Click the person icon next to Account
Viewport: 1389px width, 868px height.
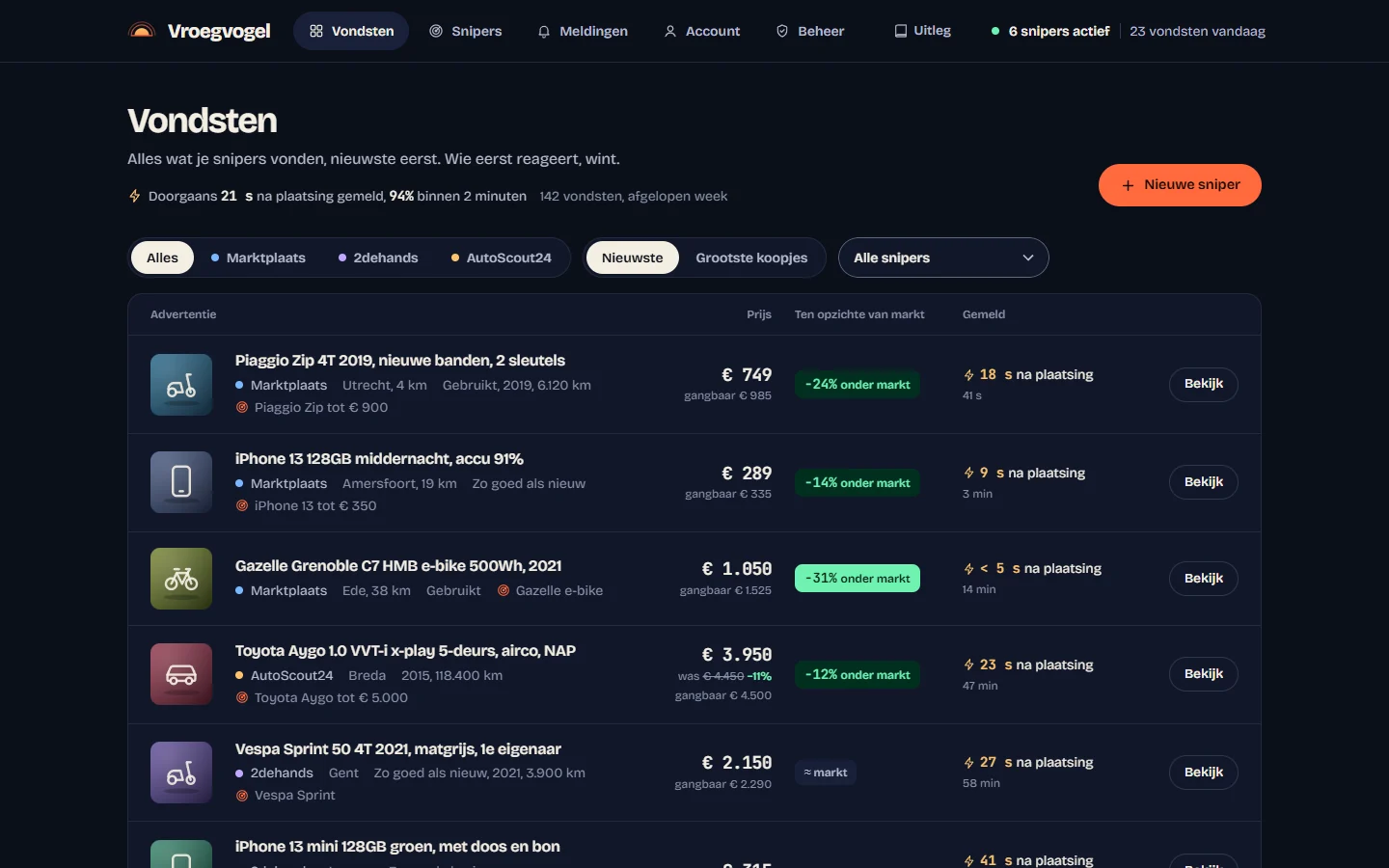click(x=670, y=31)
